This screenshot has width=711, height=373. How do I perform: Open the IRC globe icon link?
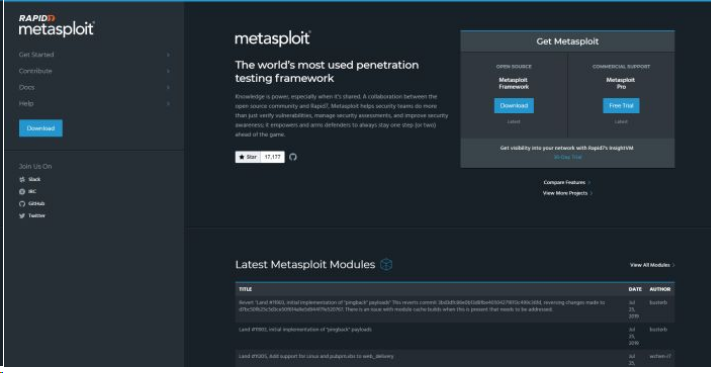[22, 192]
